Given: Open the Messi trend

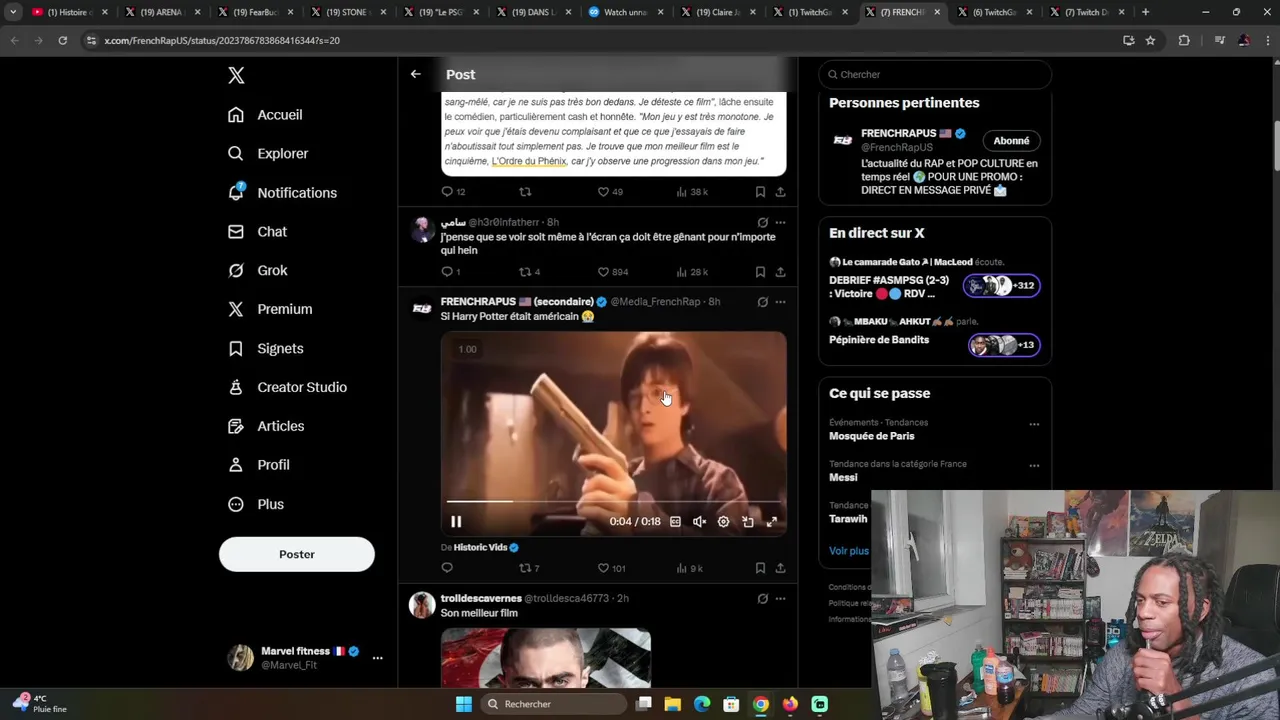Looking at the screenshot, I should point(843,478).
